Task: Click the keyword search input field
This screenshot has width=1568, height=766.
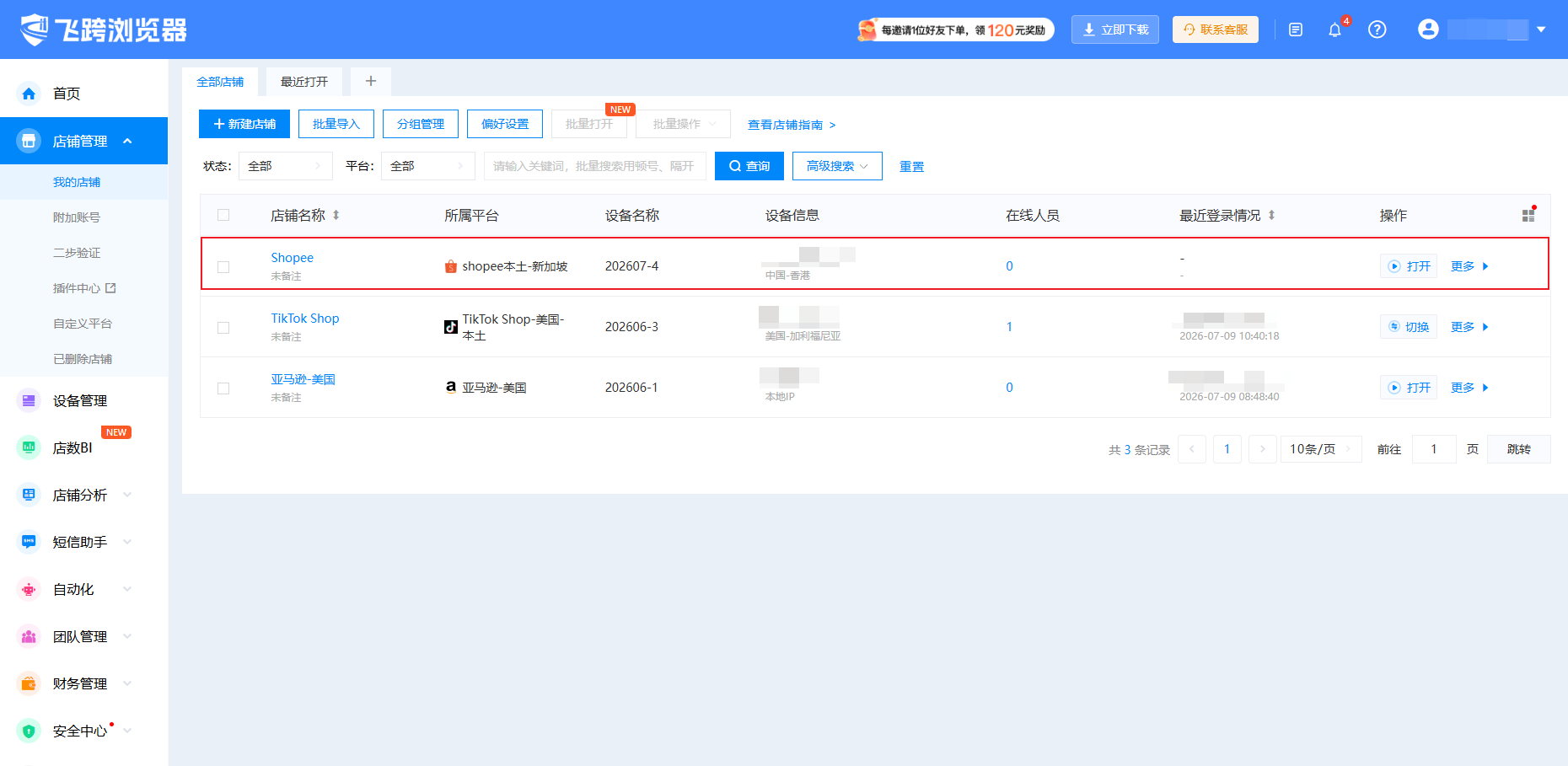Action: tap(595, 166)
